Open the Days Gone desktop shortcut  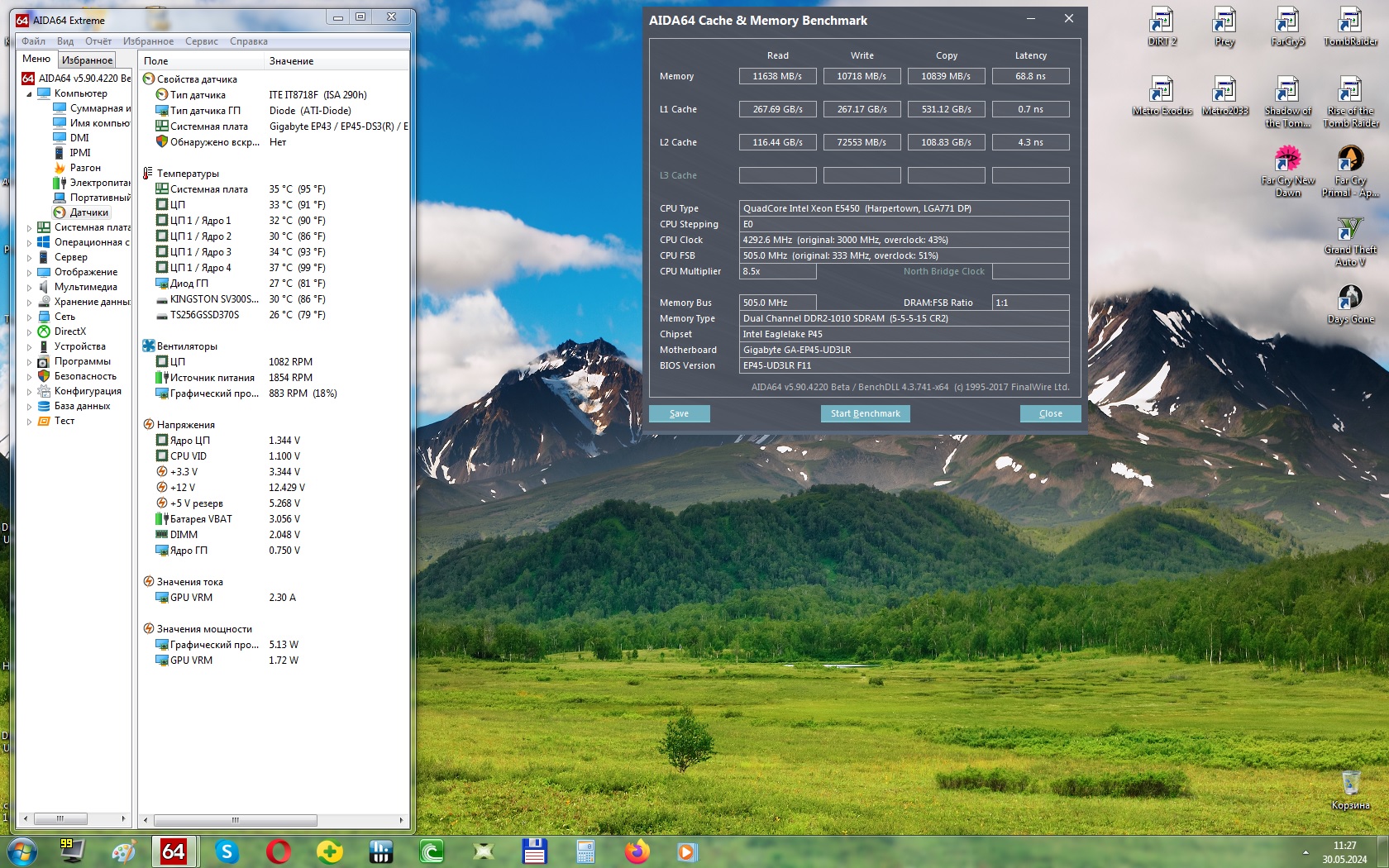point(1350,304)
